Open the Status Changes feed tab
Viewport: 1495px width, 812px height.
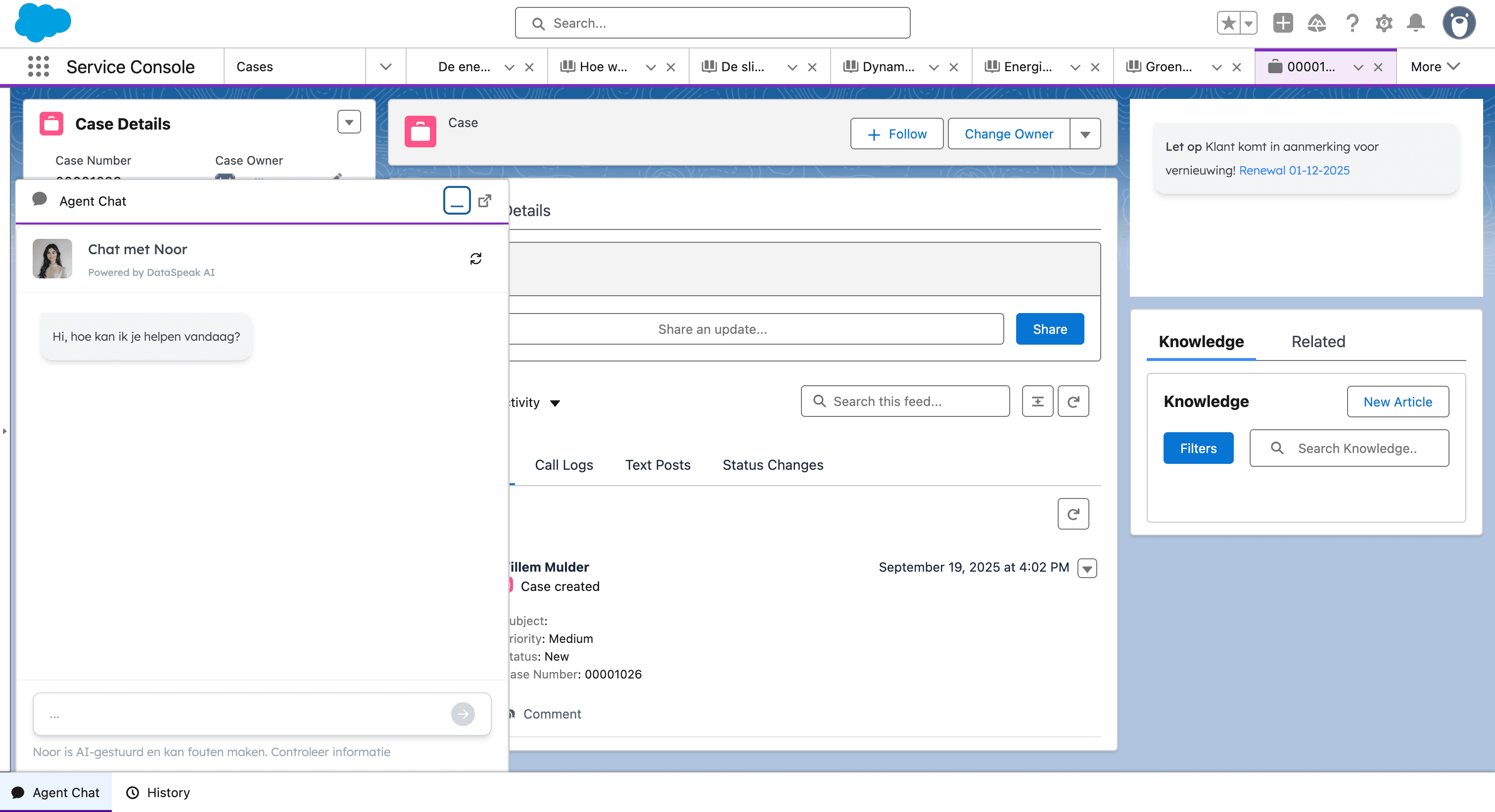pos(772,464)
